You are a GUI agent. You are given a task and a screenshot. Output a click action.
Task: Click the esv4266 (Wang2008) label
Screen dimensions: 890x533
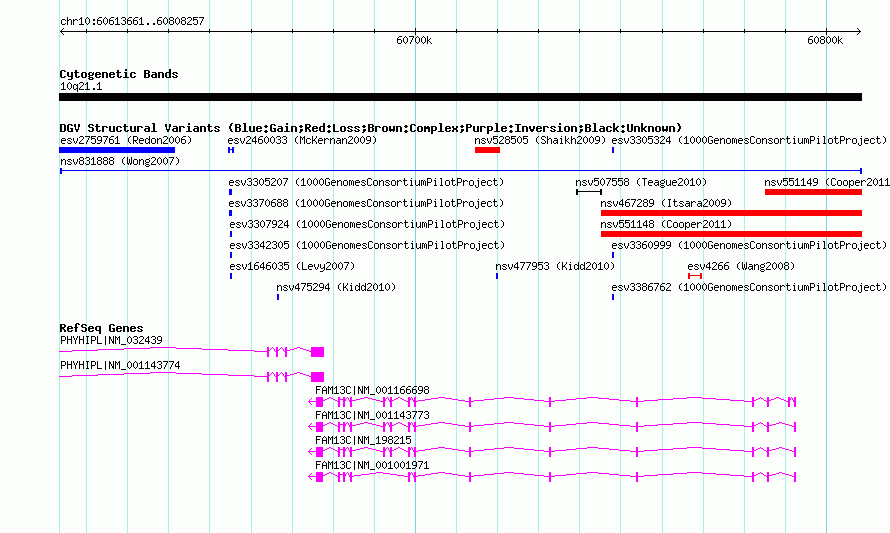(741, 266)
